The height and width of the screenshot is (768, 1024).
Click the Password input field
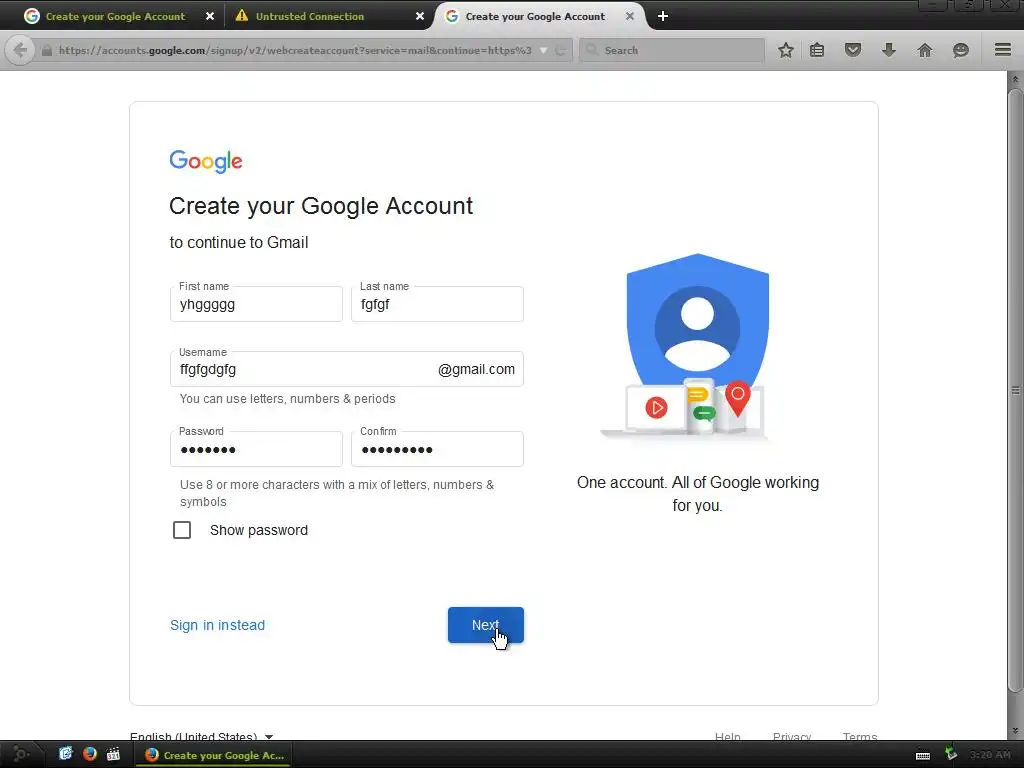click(256, 449)
